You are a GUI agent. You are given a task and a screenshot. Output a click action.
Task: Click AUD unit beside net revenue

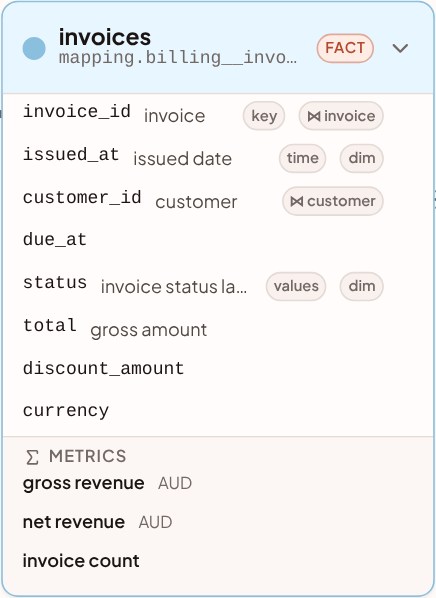point(155,522)
